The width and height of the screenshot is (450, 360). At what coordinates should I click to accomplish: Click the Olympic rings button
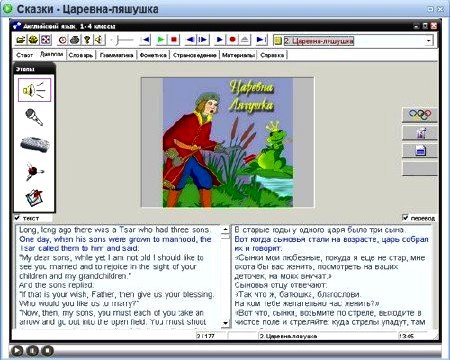420,115
